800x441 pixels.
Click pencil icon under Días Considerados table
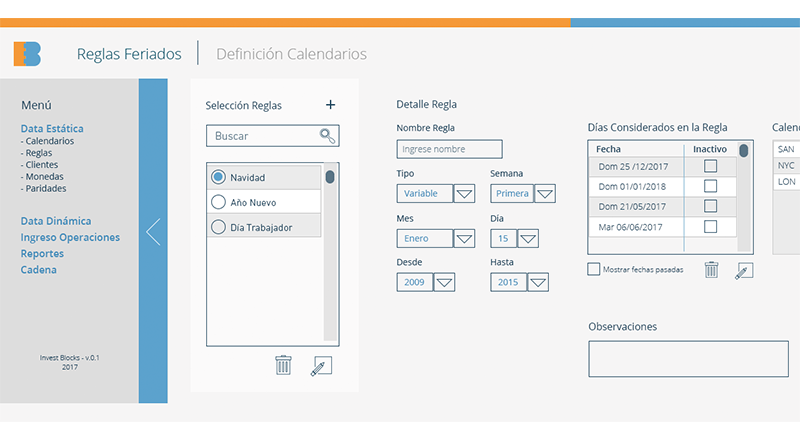click(743, 269)
